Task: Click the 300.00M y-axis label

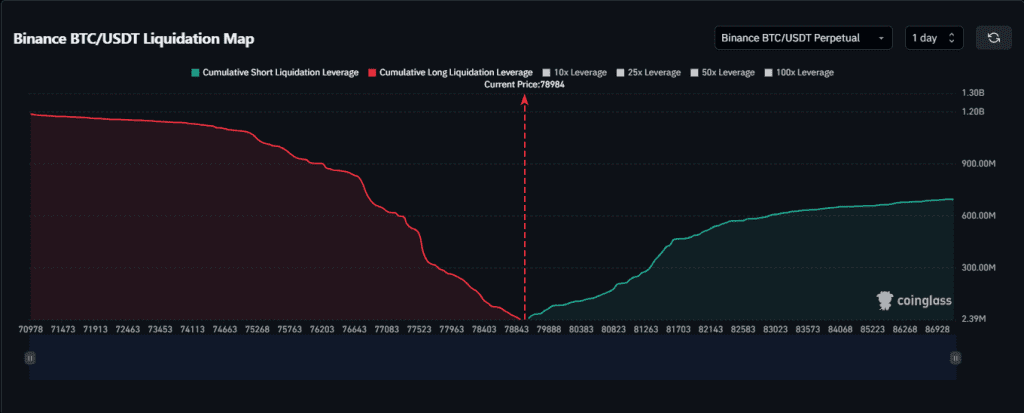Action: point(978,268)
